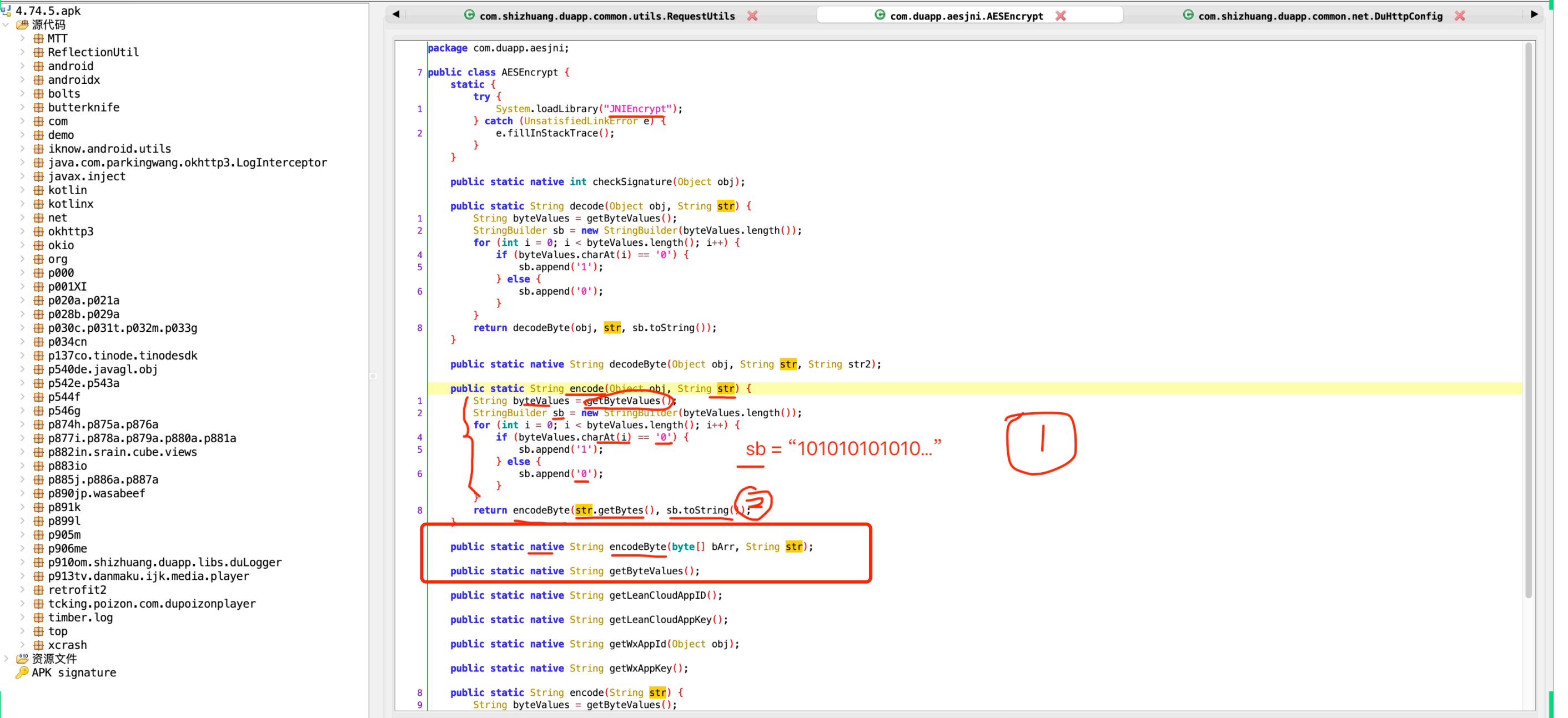The image size is (1568, 718).
Task: Select the butterknife package in tree
Action: pyautogui.click(x=83, y=107)
